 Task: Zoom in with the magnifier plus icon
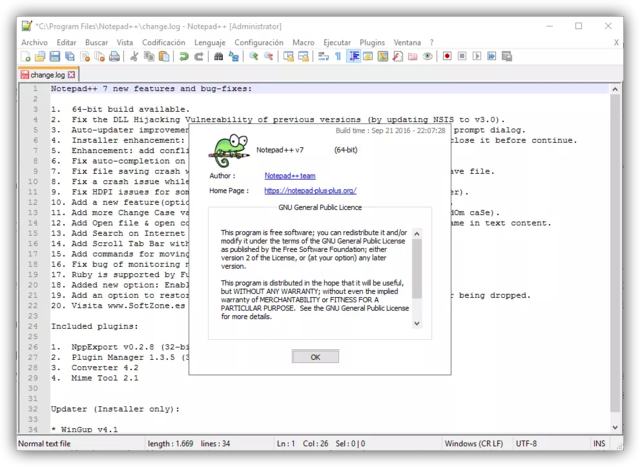tap(253, 56)
